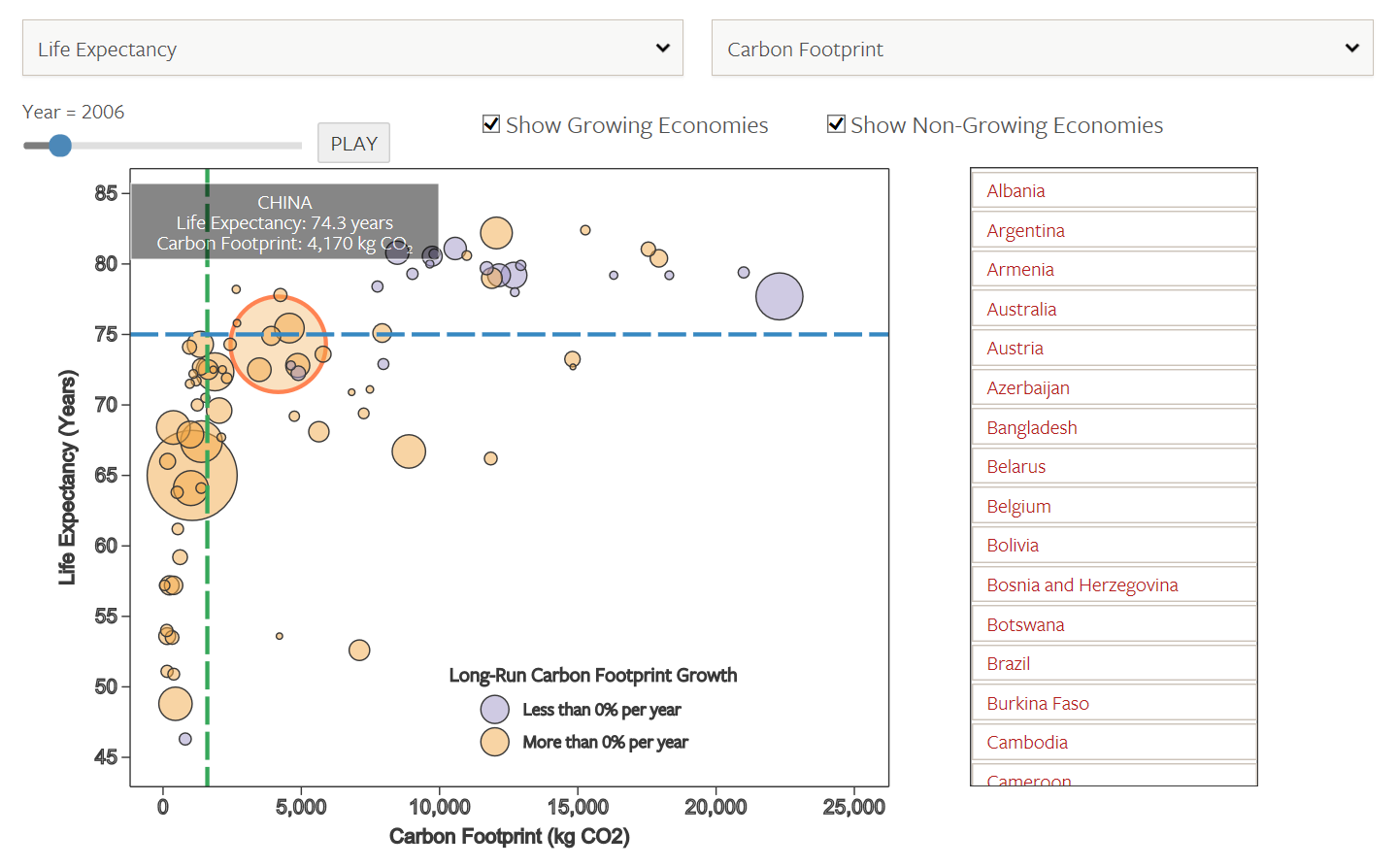This screenshot has width=1398, height=868.
Task: Uncheck Show Non-Growing Economies checkbox
Action: [x=836, y=124]
